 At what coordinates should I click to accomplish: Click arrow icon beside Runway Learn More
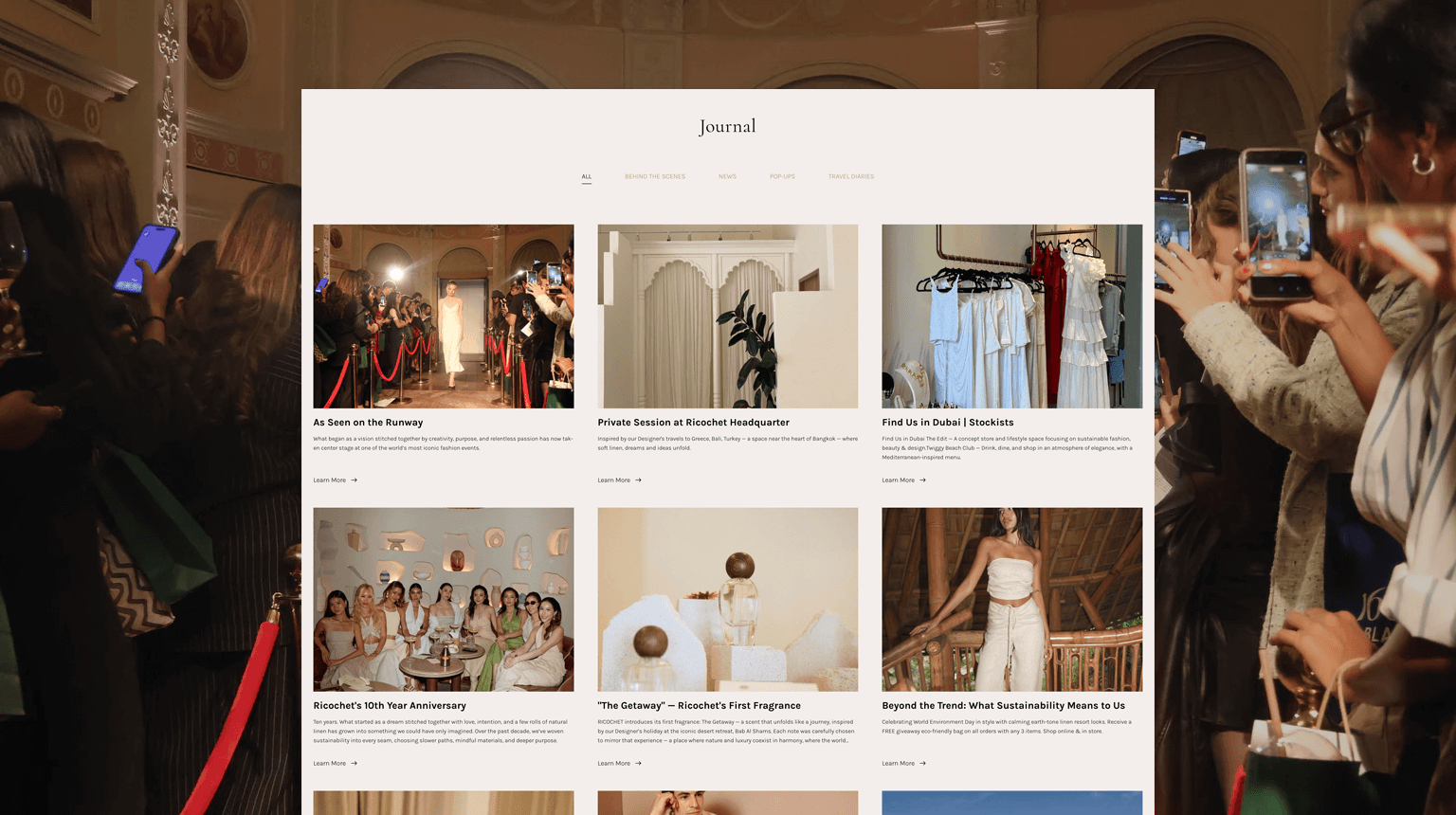355,480
